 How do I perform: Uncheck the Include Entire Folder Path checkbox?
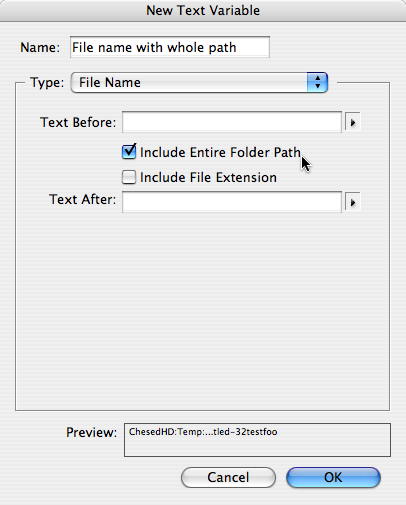click(x=129, y=152)
